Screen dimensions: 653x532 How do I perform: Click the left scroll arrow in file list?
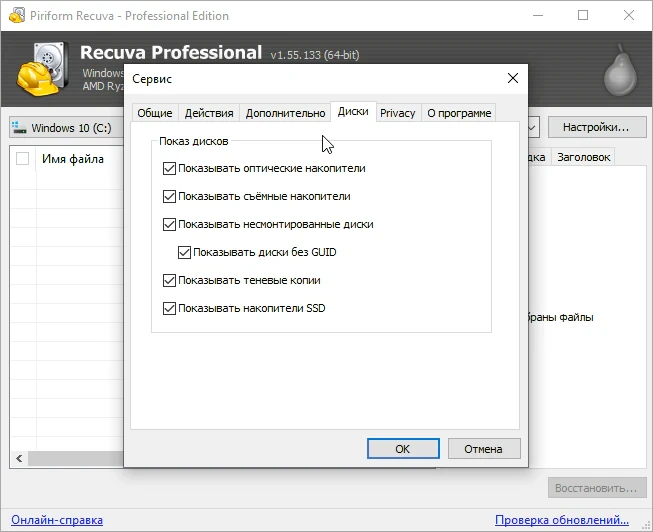pos(19,459)
